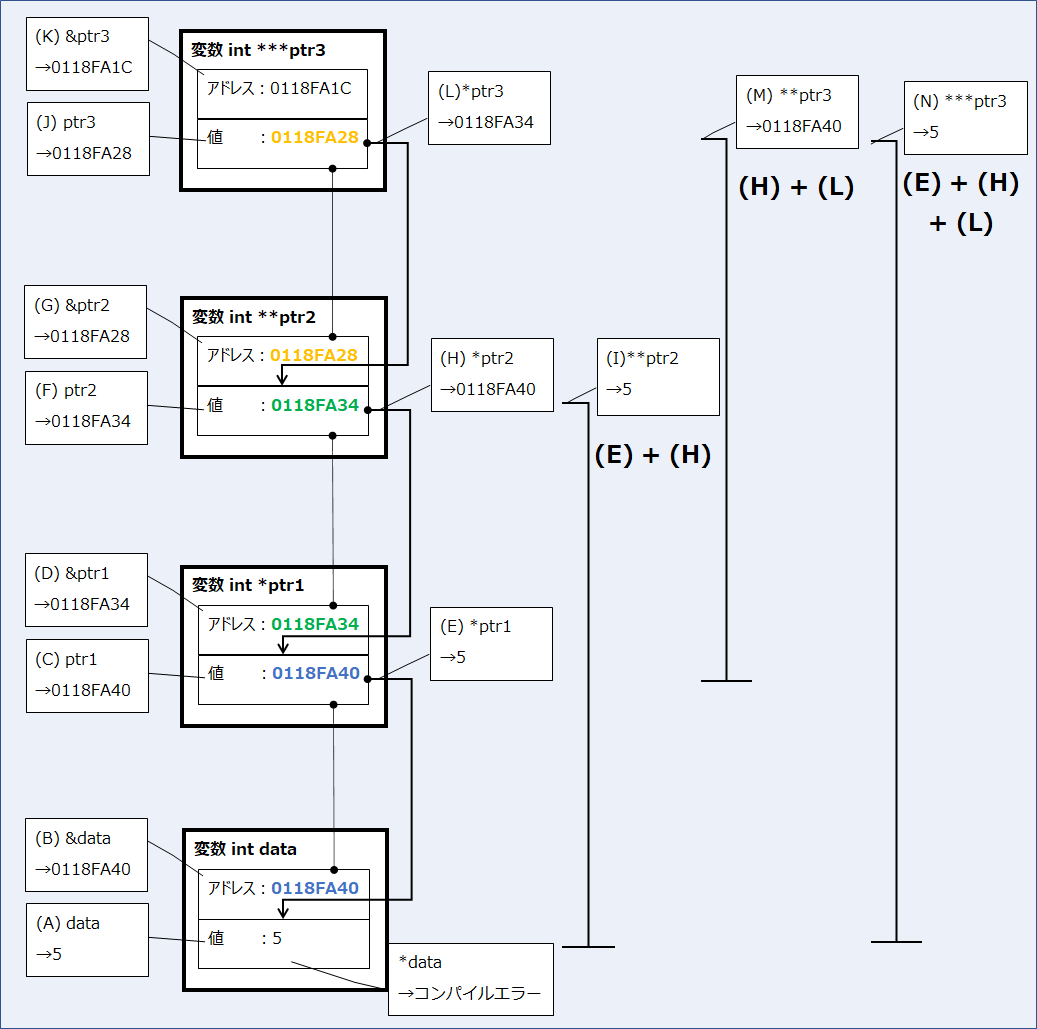Click the (L)*ptr3 callout box
1037x1029 pixels.
pos(489,108)
